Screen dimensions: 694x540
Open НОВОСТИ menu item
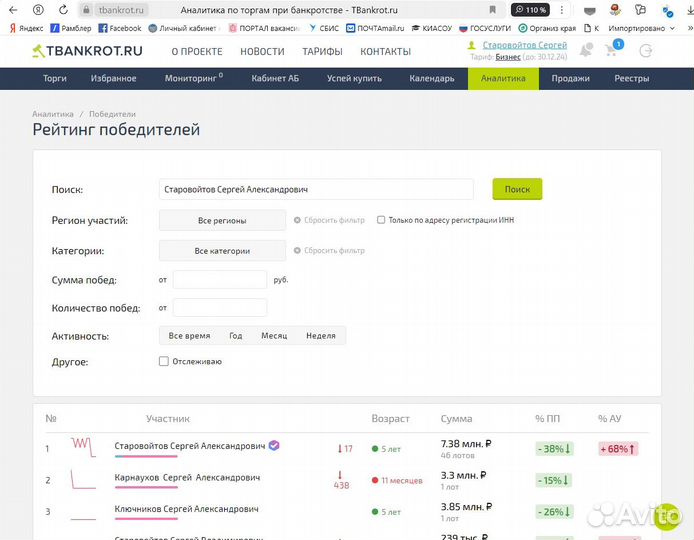pos(262,52)
